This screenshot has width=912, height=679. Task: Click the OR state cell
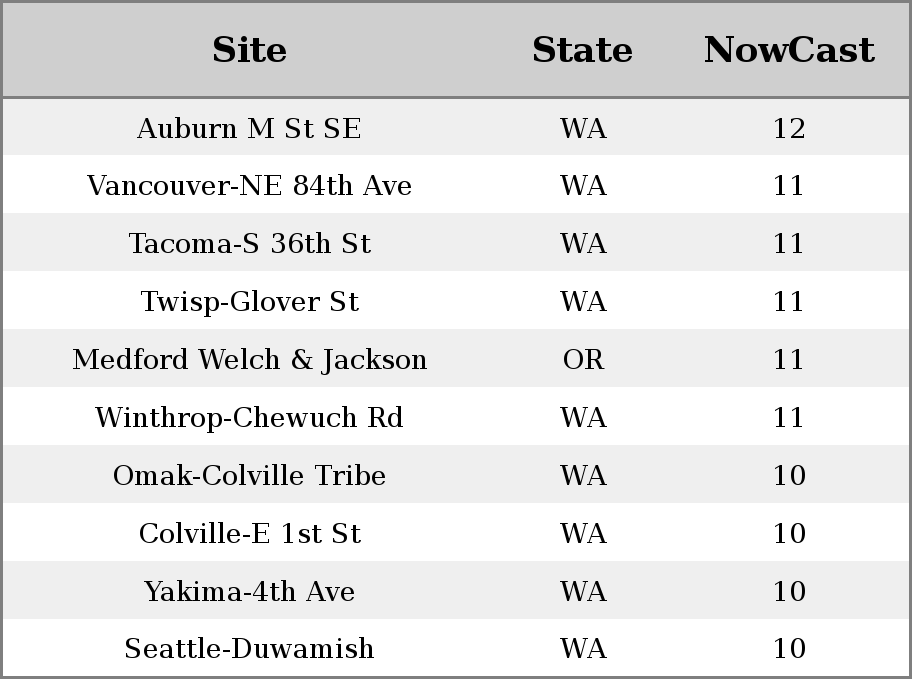(583, 360)
